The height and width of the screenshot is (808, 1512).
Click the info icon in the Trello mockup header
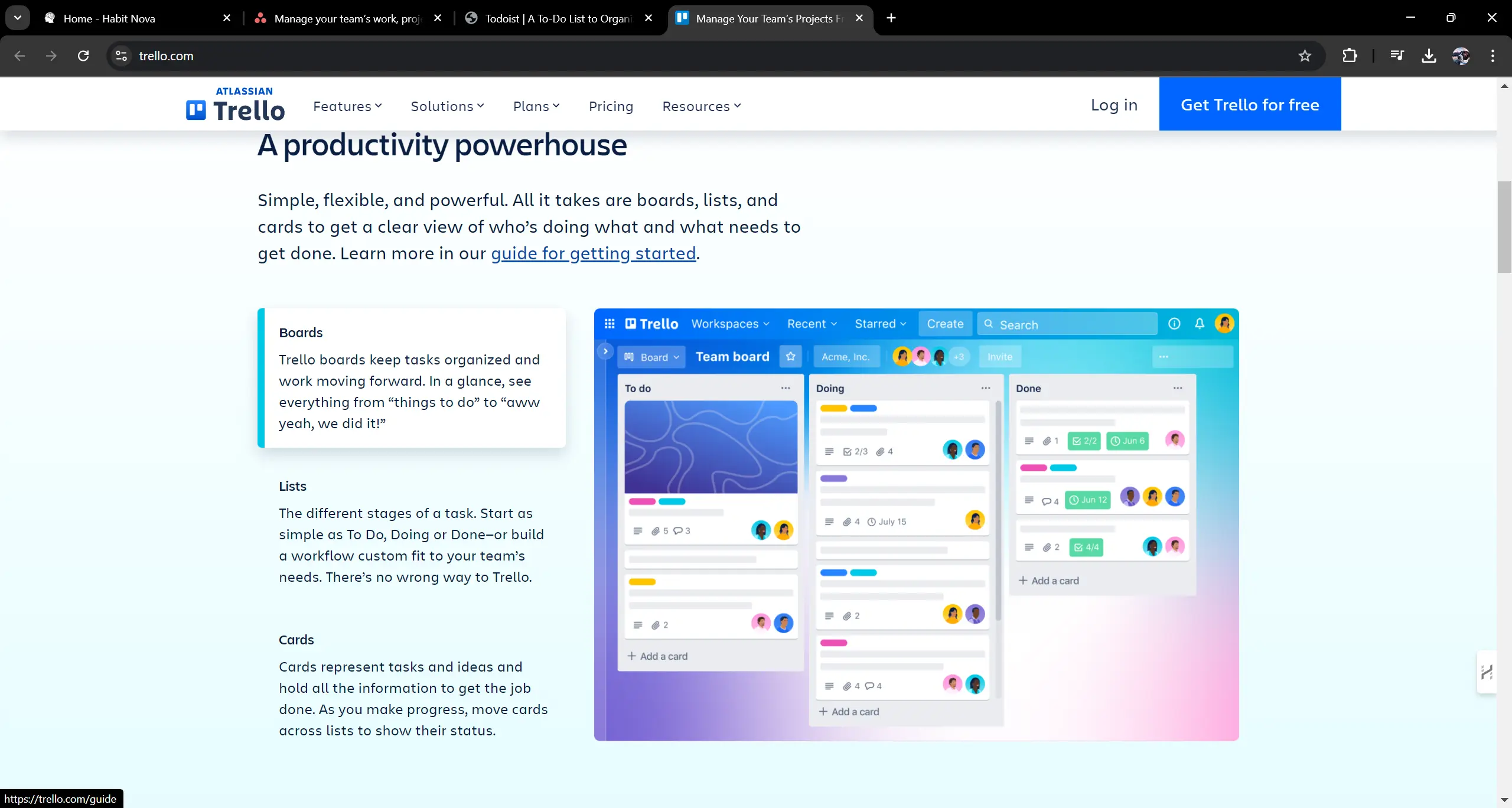1174,324
